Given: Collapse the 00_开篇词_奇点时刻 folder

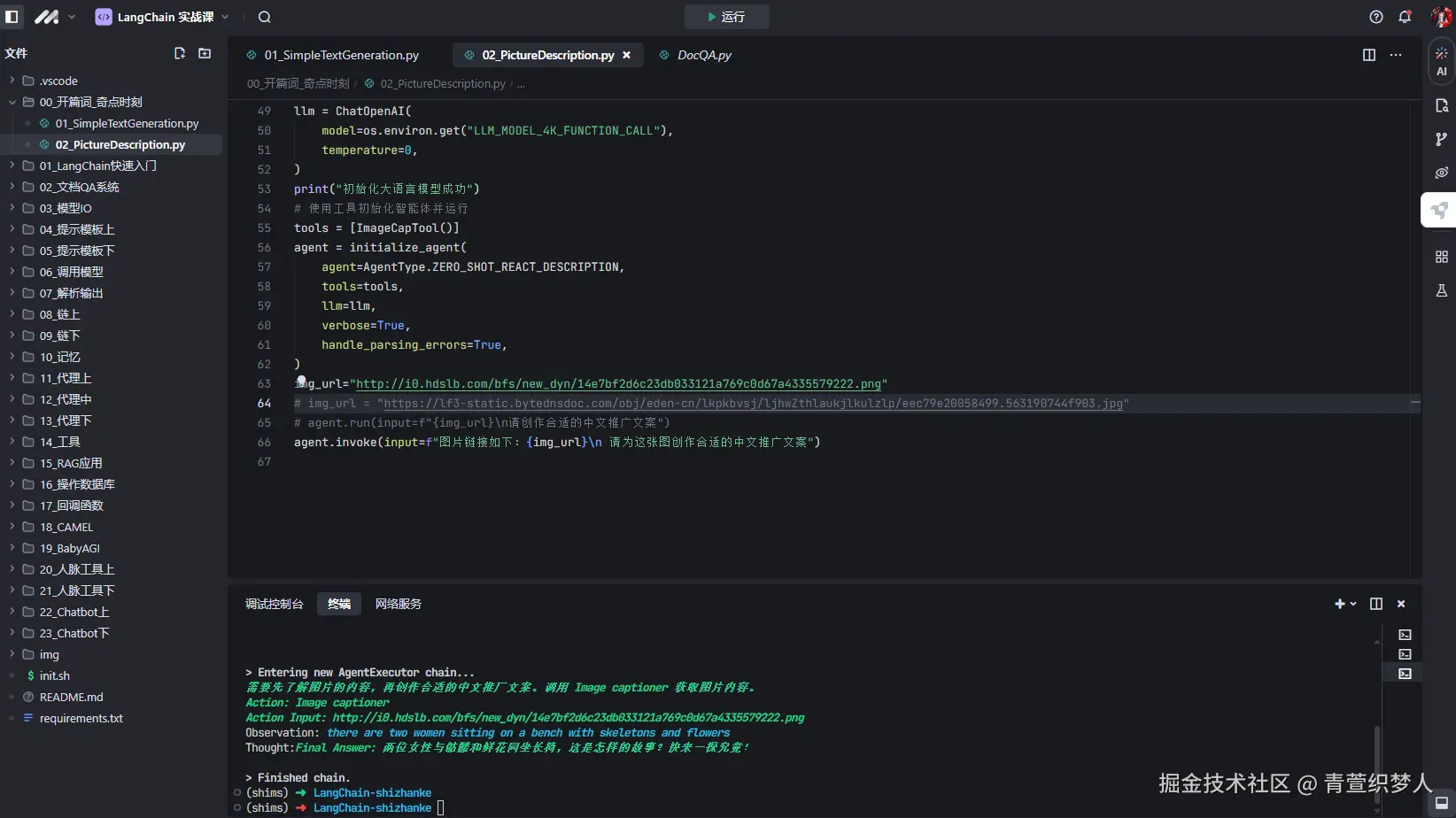Looking at the screenshot, I should click(90, 102).
